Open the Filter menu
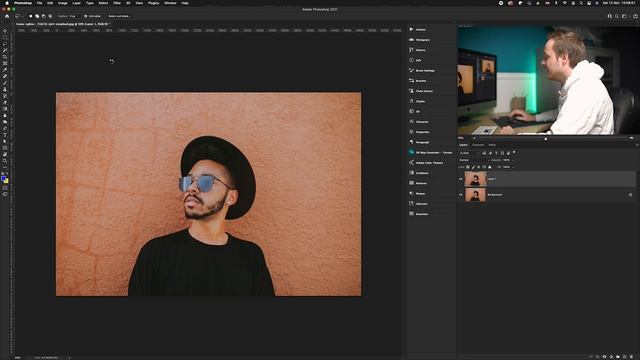The image size is (640, 360). pyautogui.click(x=117, y=3)
